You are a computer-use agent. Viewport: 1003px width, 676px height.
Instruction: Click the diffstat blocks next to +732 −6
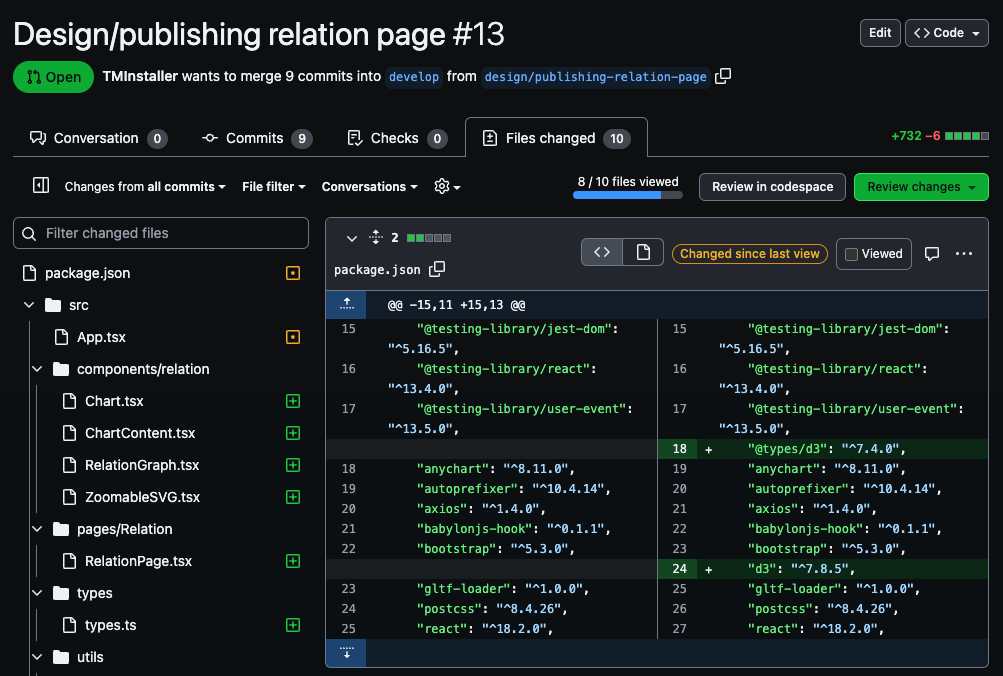(x=967, y=136)
